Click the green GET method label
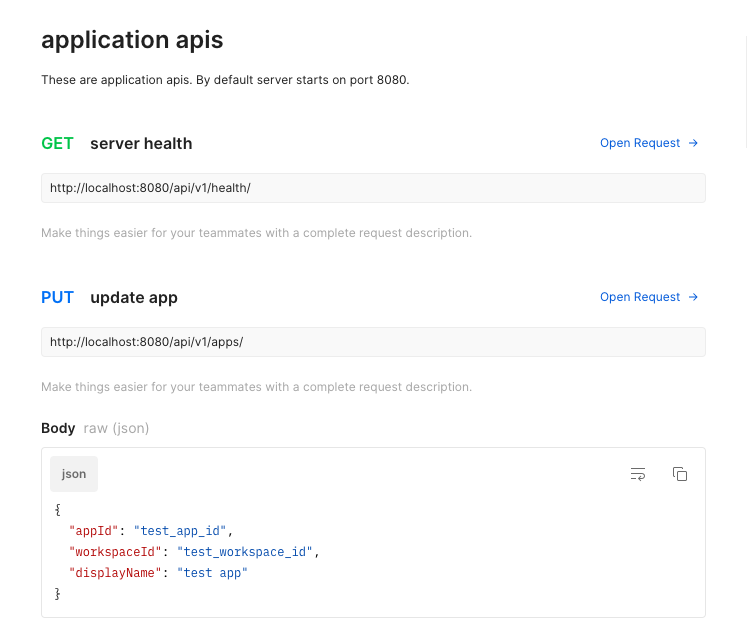Viewport: 752px width, 641px height. (x=57, y=143)
